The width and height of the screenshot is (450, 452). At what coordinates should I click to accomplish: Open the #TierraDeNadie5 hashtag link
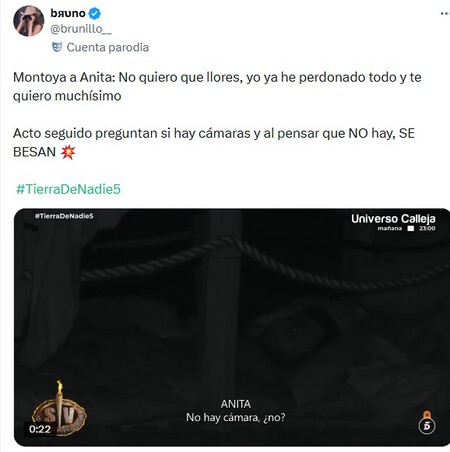pyautogui.click(x=68, y=189)
